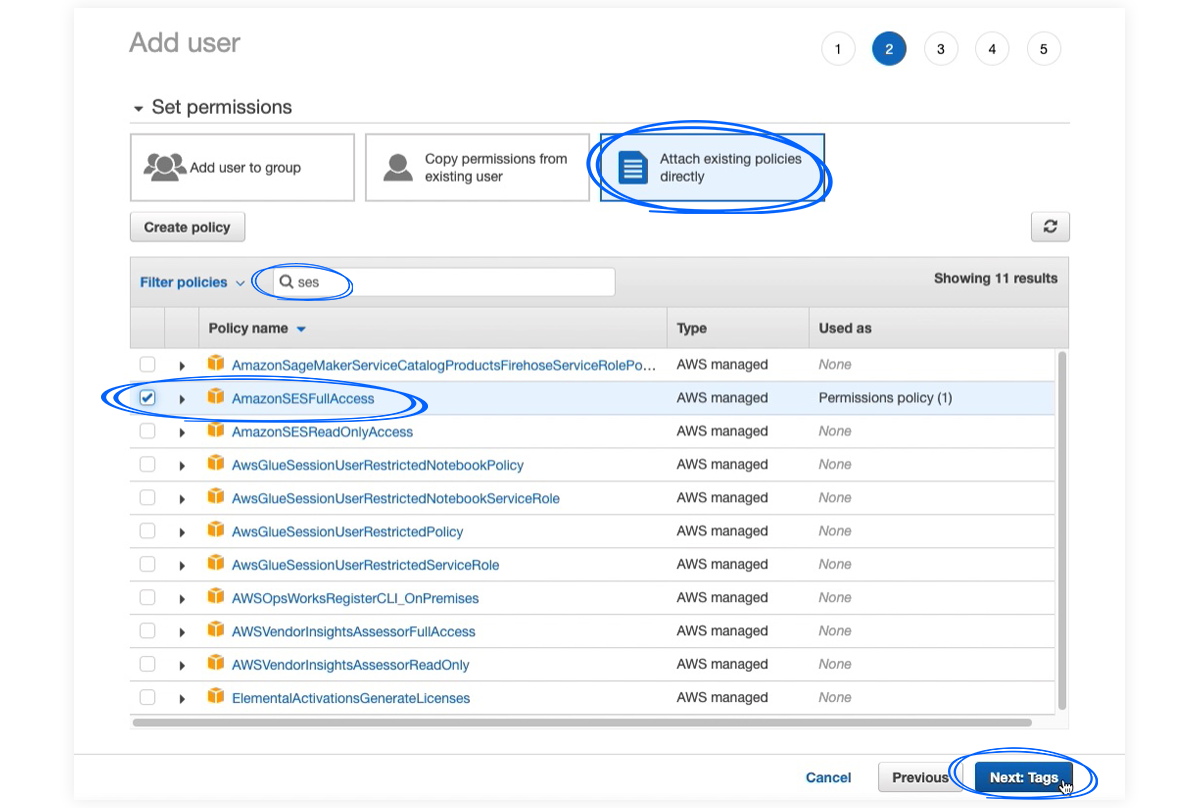This screenshot has width=1200, height=808.
Task: Select the AwsGlueSessionUserRestrictedServiceRole checkbox
Action: click(147, 564)
